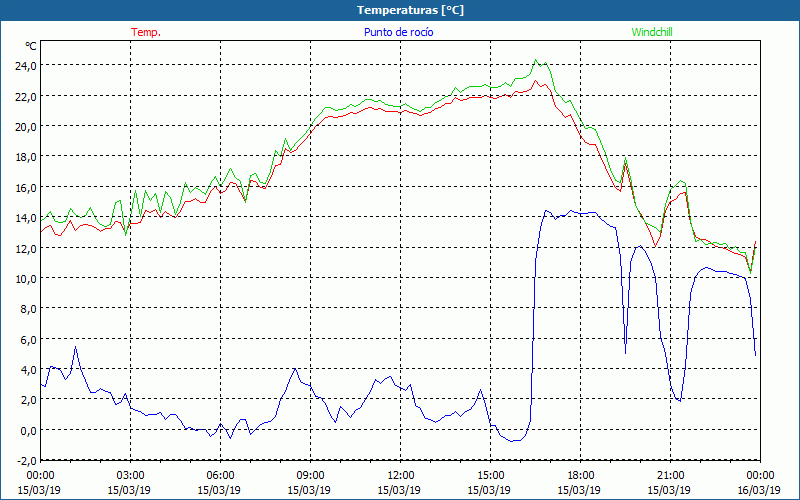Click the 10,0 y-axis value
The height and width of the screenshot is (500, 800).
(x=26, y=278)
